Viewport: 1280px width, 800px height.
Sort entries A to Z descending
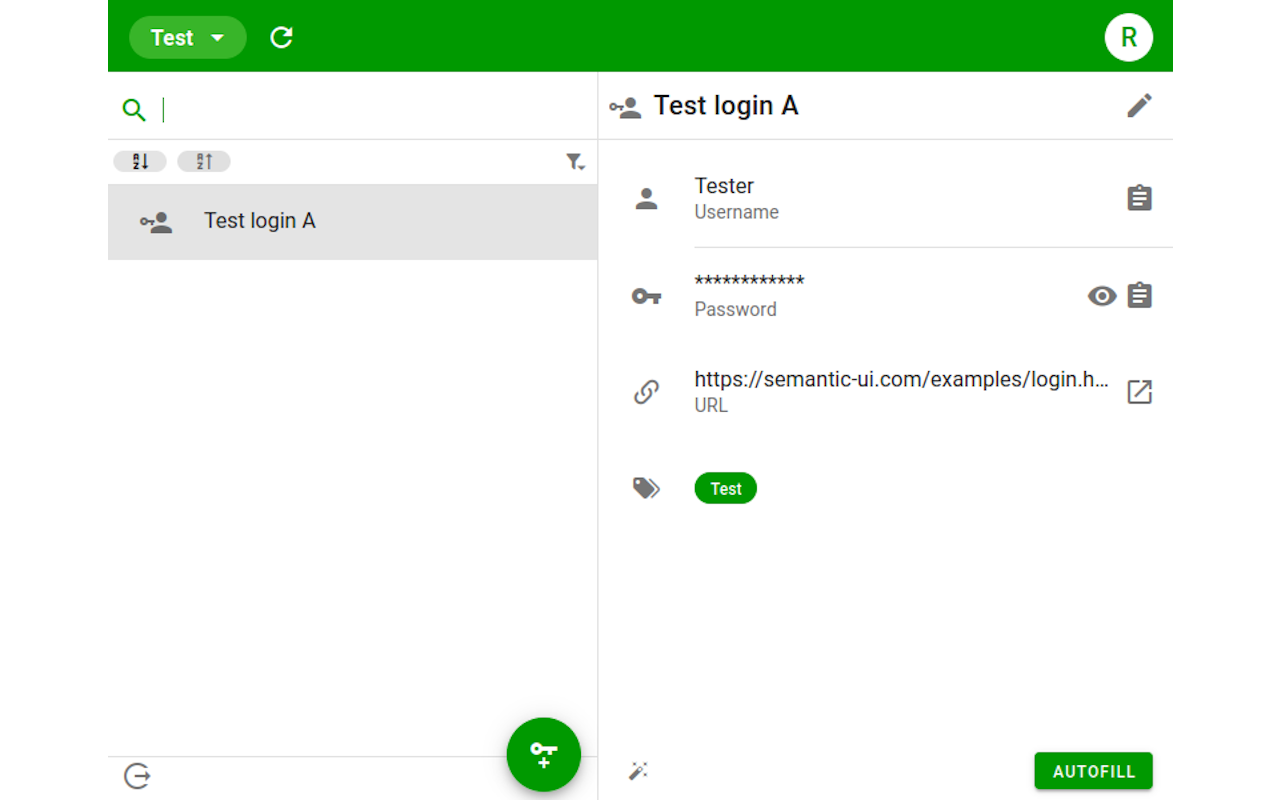pyautogui.click(x=140, y=161)
